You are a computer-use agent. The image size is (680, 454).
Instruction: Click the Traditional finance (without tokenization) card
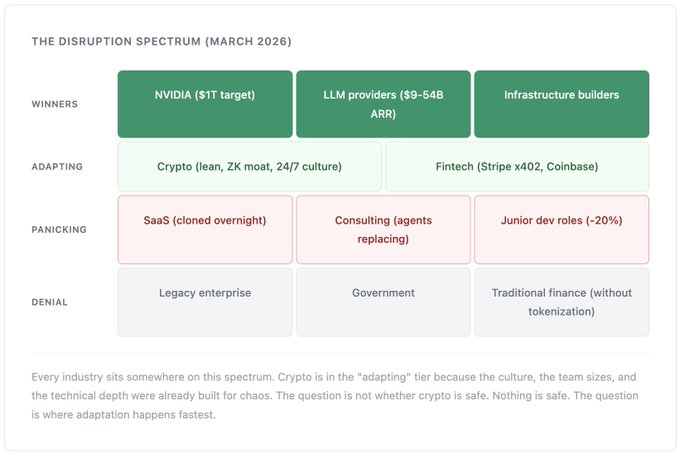click(x=561, y=302)
